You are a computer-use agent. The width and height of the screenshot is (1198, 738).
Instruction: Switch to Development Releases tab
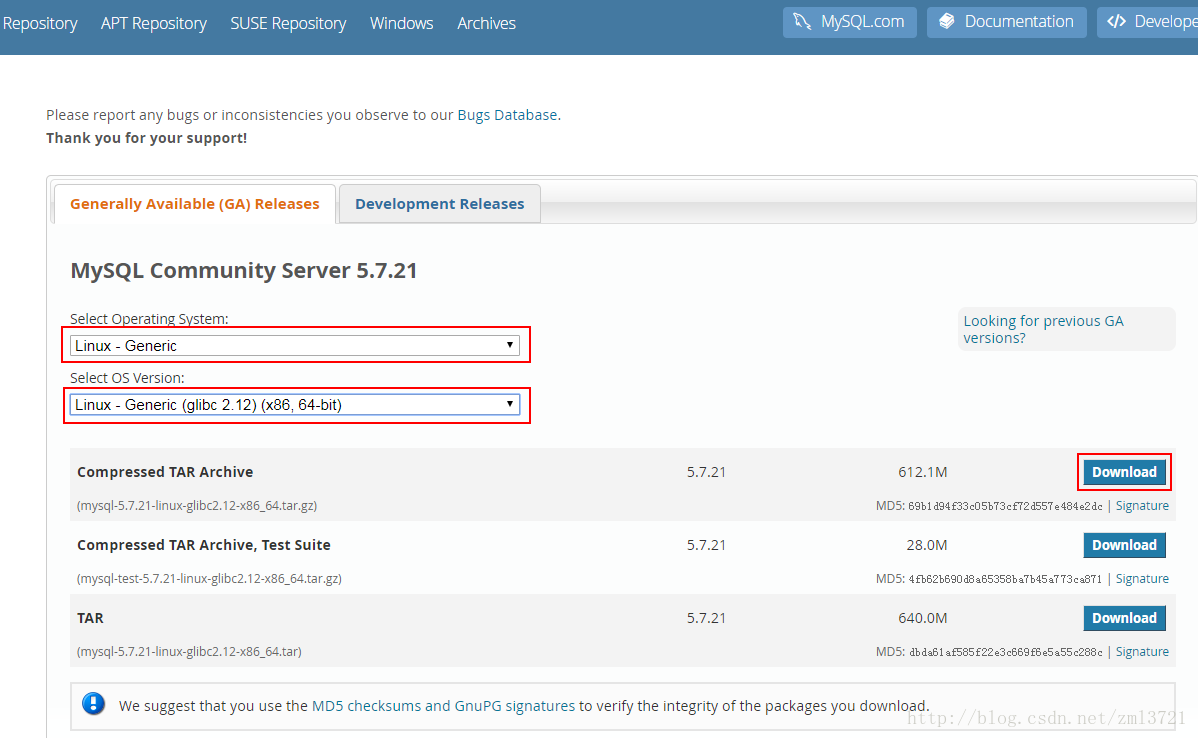click(439, 204)
